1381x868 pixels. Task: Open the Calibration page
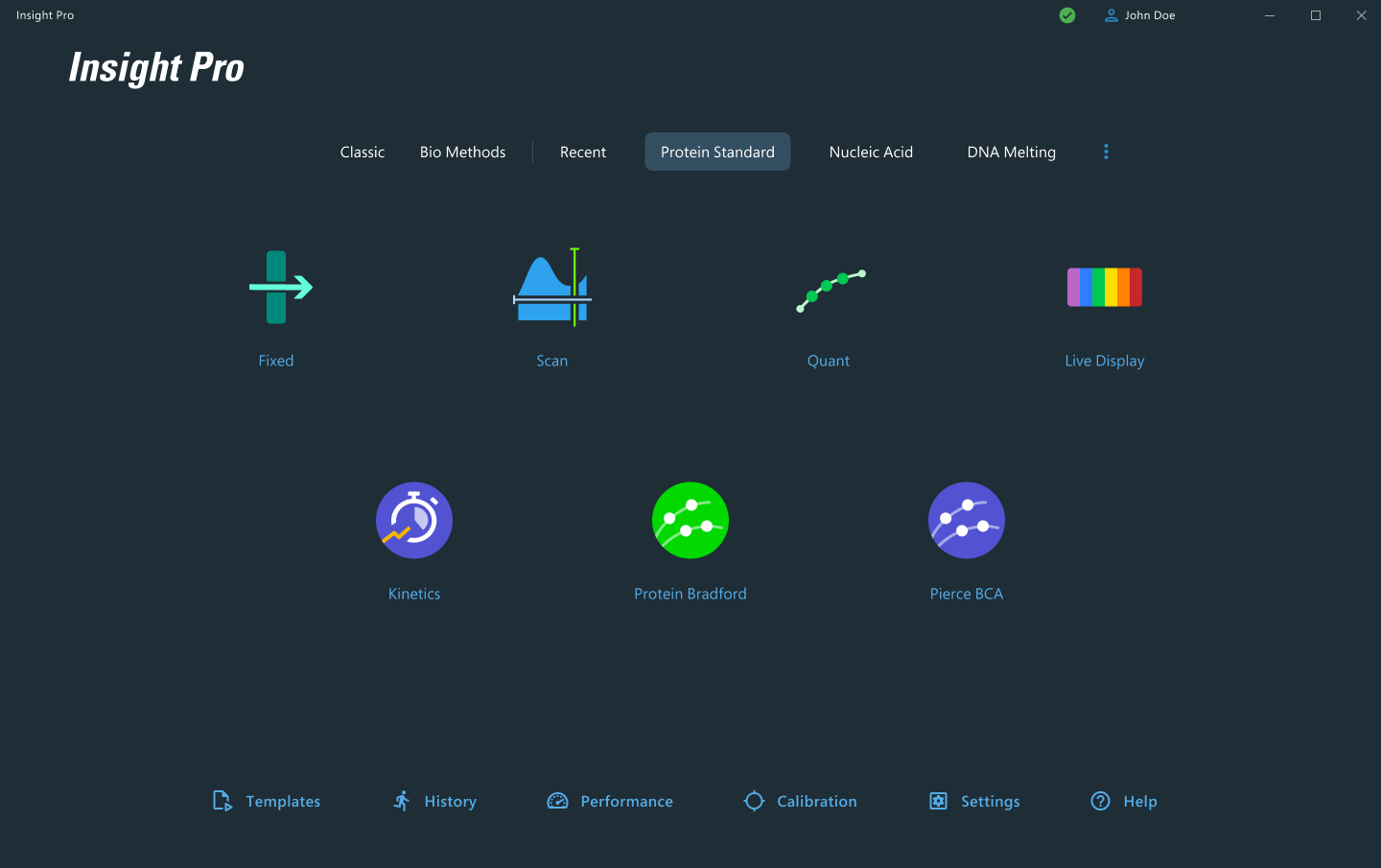tap(801, 801)
